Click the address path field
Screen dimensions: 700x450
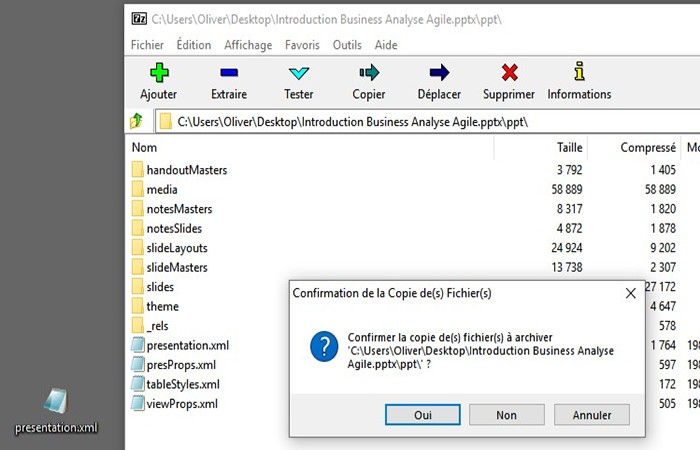click(428, 121)
